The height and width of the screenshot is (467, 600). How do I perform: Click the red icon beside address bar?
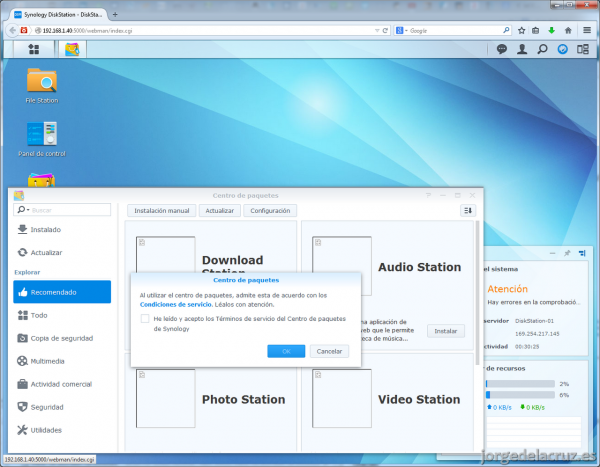click(x=24, y=30)
